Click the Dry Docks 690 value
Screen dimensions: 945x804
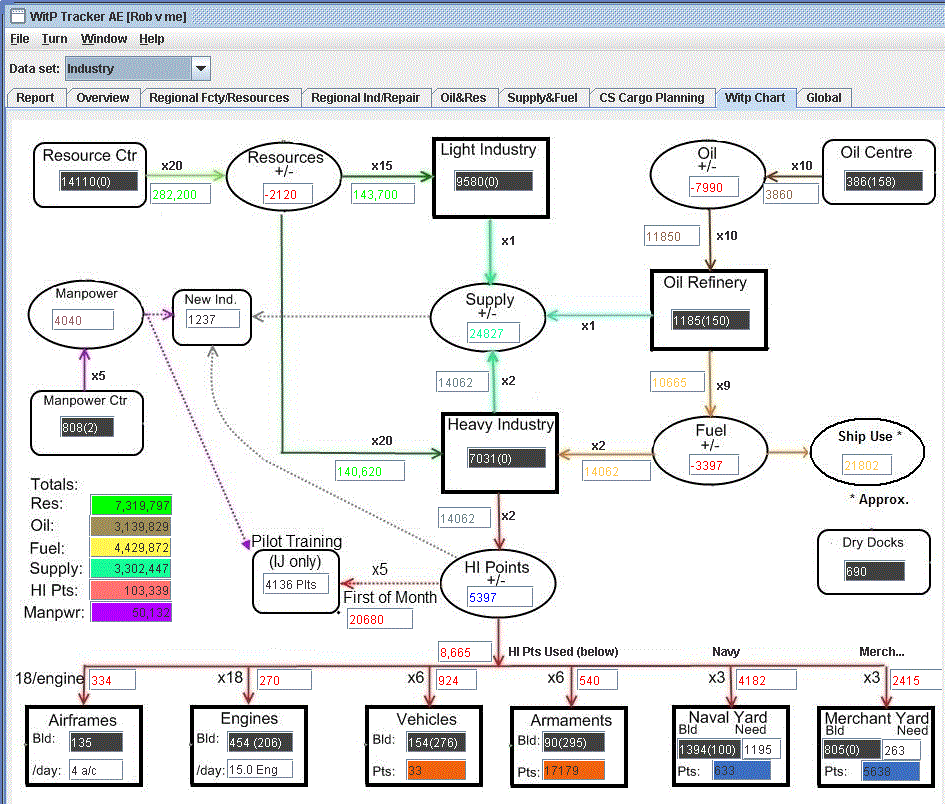coord(874,571)
